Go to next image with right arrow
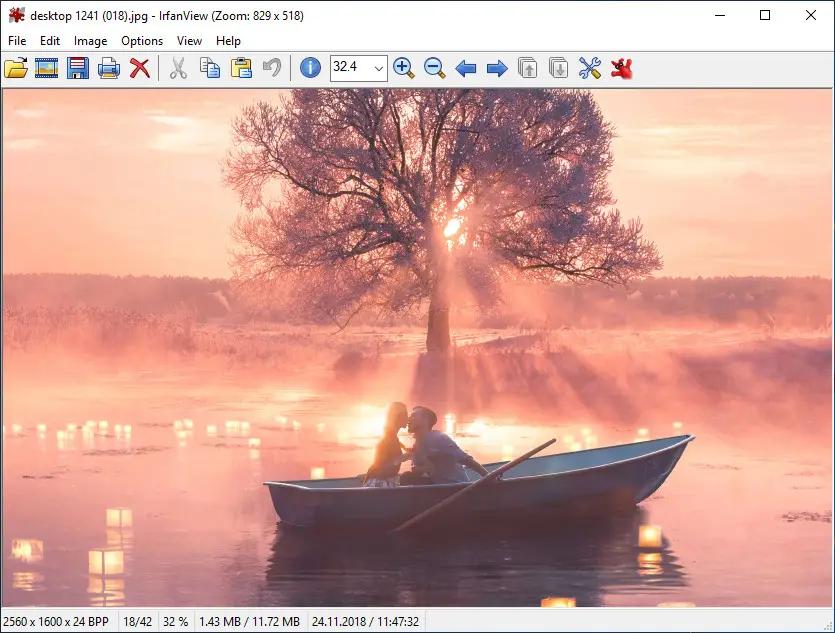This screenshot has height=633, width=835. point(497,68)
